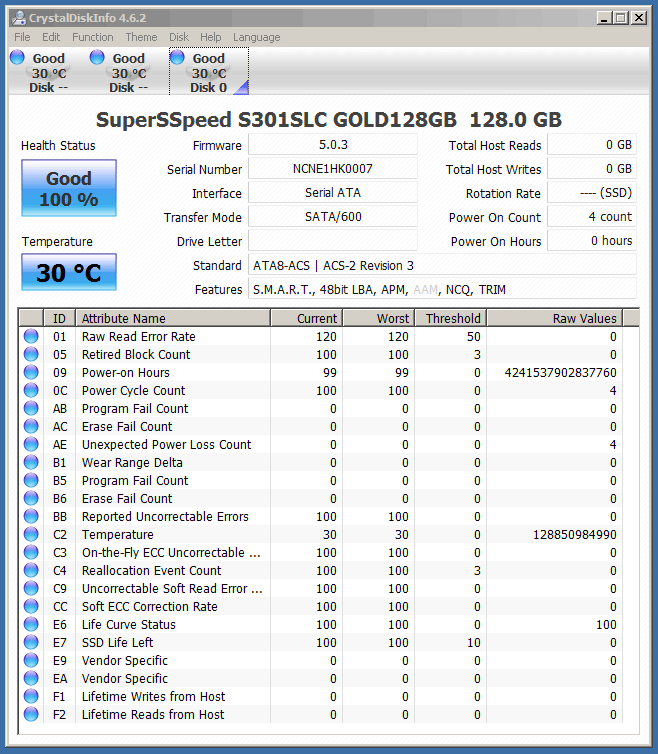The height and width of the screenshot is (754, 658).
Task: Click the orb beside Reallocation Event Count
Action: click(x=31, y=571)
